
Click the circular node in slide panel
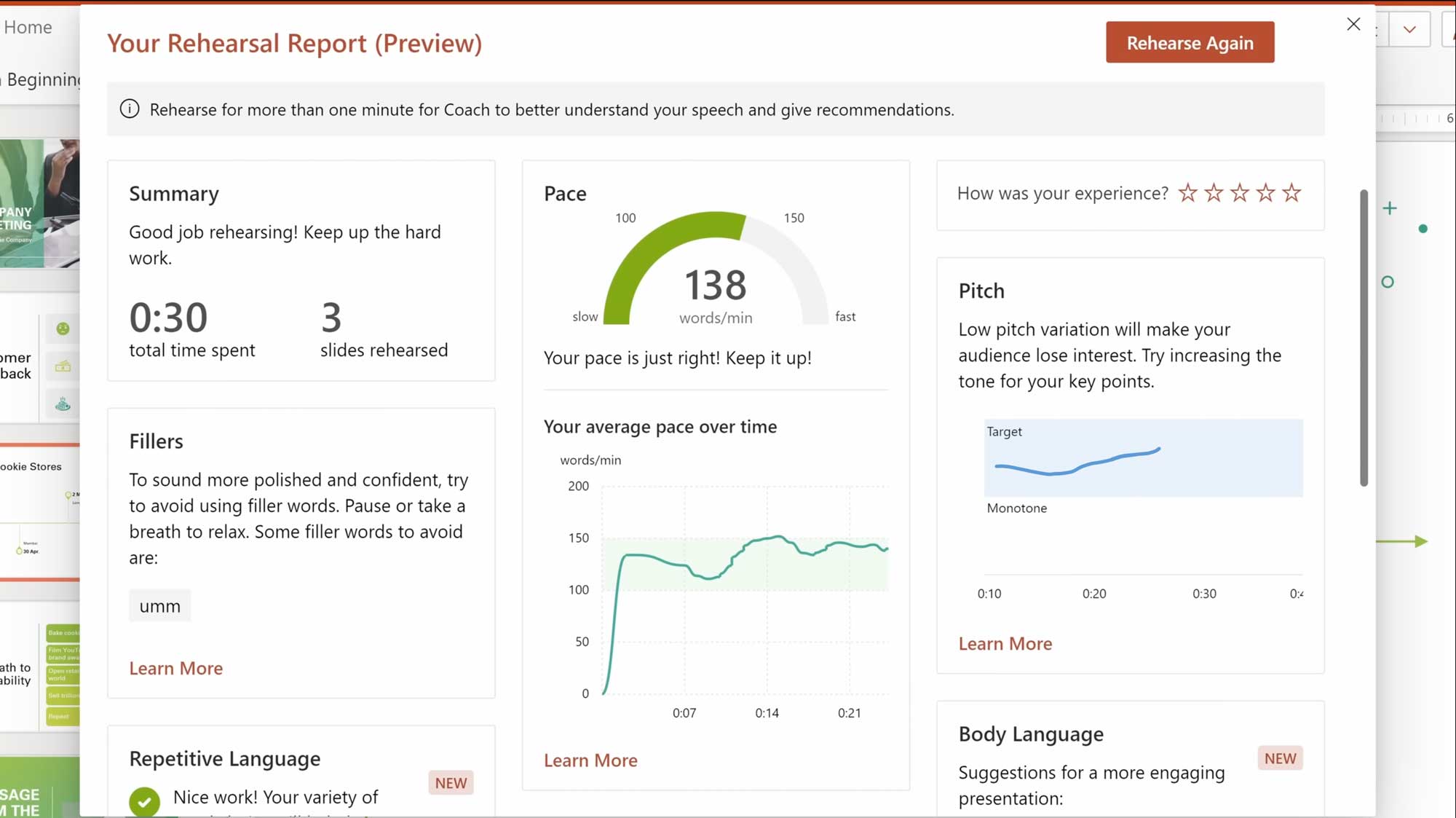pos(1389,282)
